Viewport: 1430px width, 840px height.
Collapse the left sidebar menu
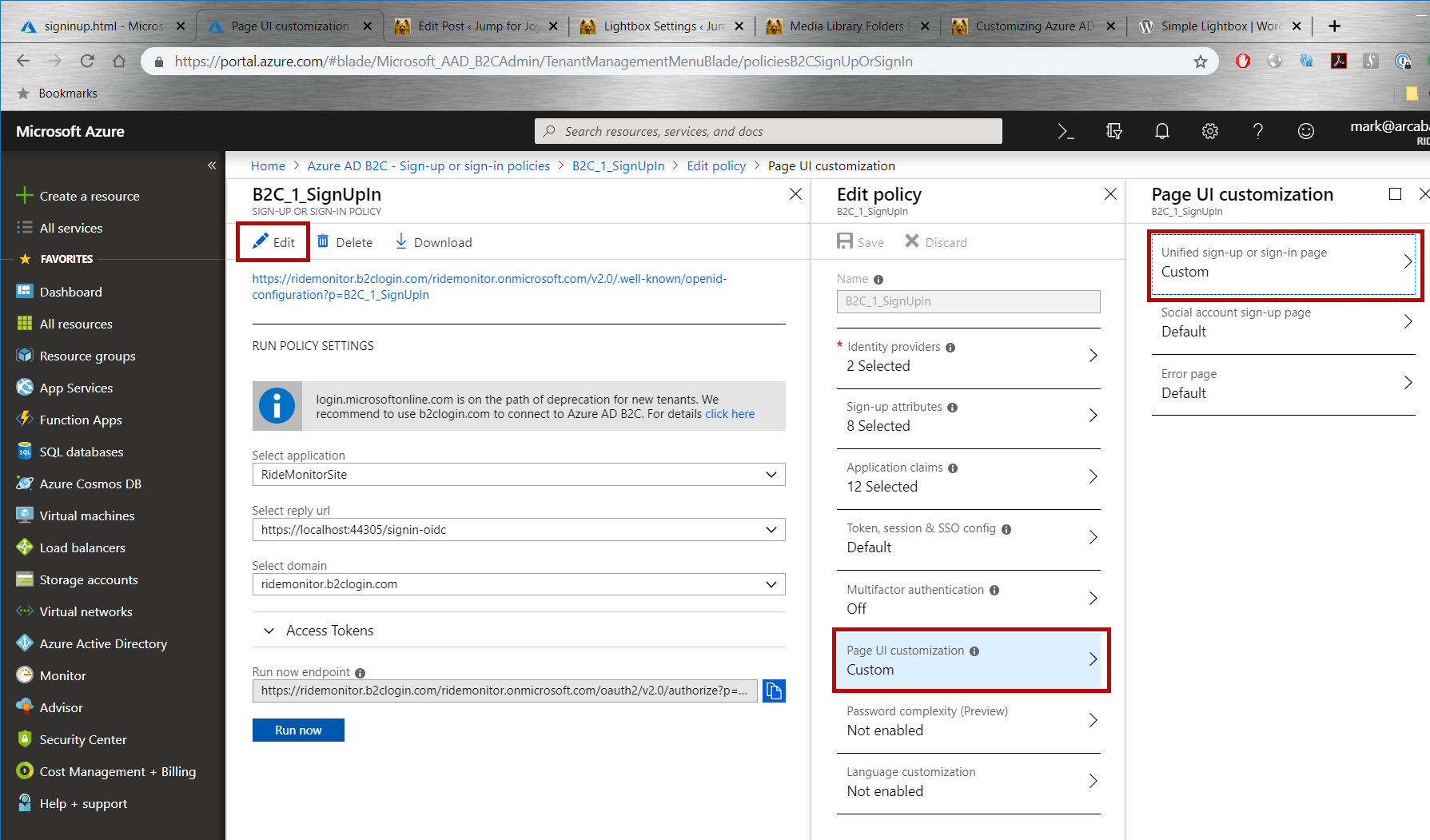click(212, 165)
